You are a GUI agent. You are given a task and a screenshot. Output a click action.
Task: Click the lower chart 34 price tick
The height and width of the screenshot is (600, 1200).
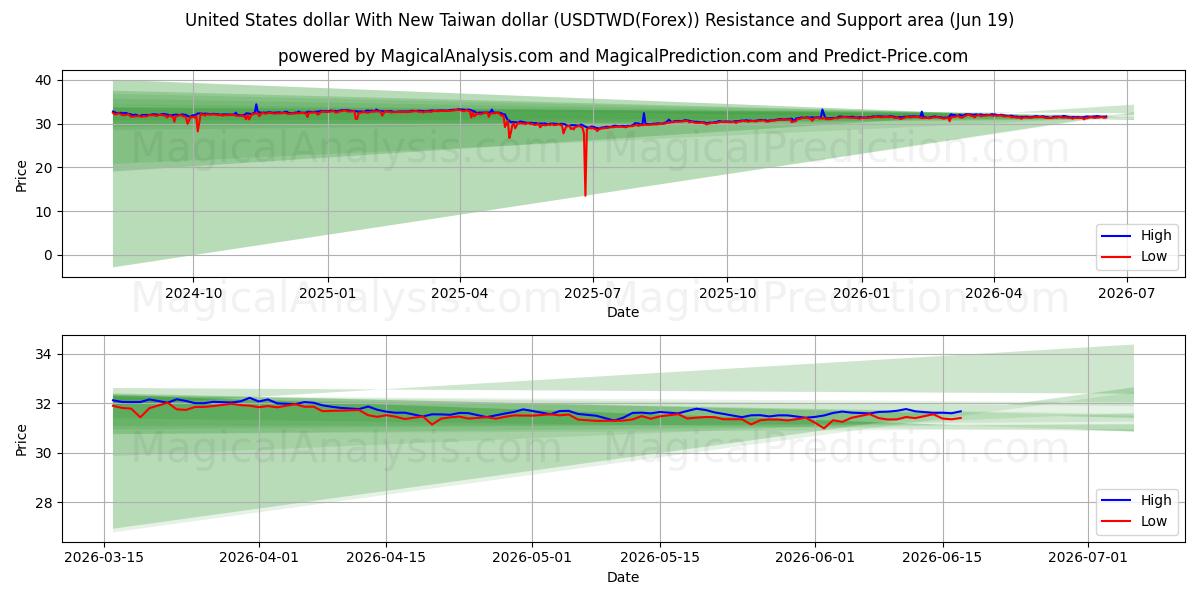point(45,354)
